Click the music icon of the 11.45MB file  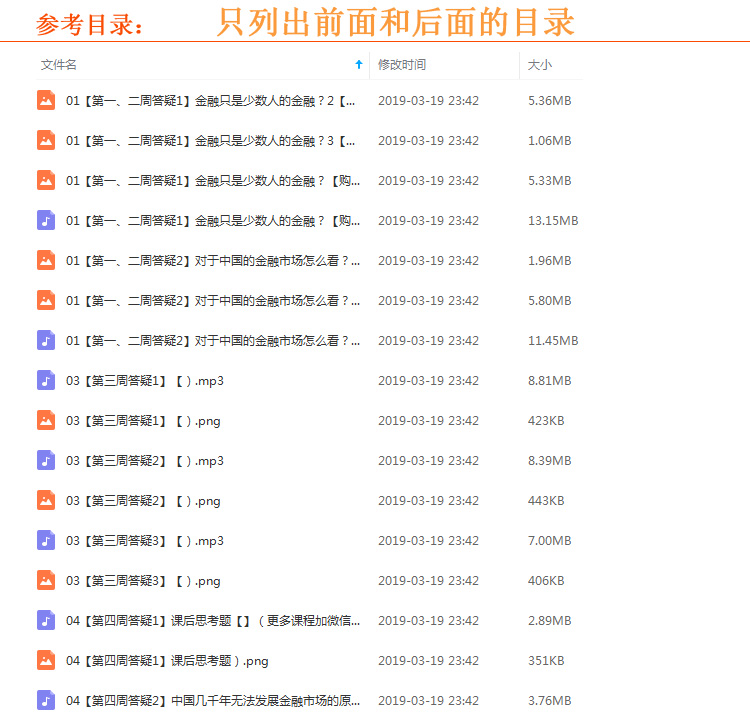46,340
